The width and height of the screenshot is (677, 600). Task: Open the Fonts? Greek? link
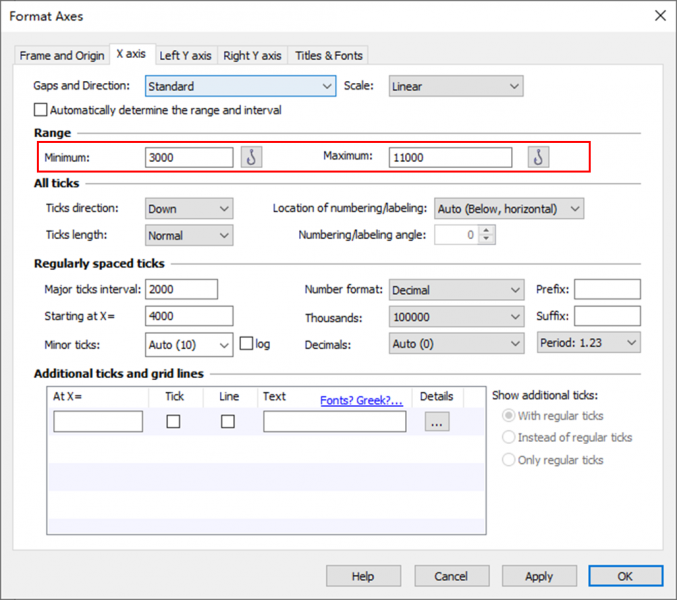pyautogui.click(x=361, y=400)
